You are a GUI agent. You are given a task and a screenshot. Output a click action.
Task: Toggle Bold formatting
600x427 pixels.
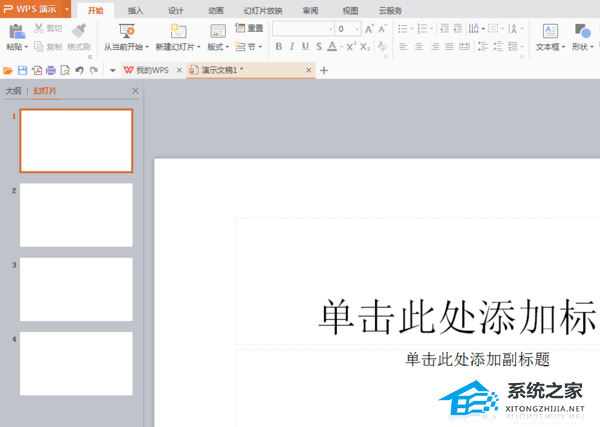point(278,46)
